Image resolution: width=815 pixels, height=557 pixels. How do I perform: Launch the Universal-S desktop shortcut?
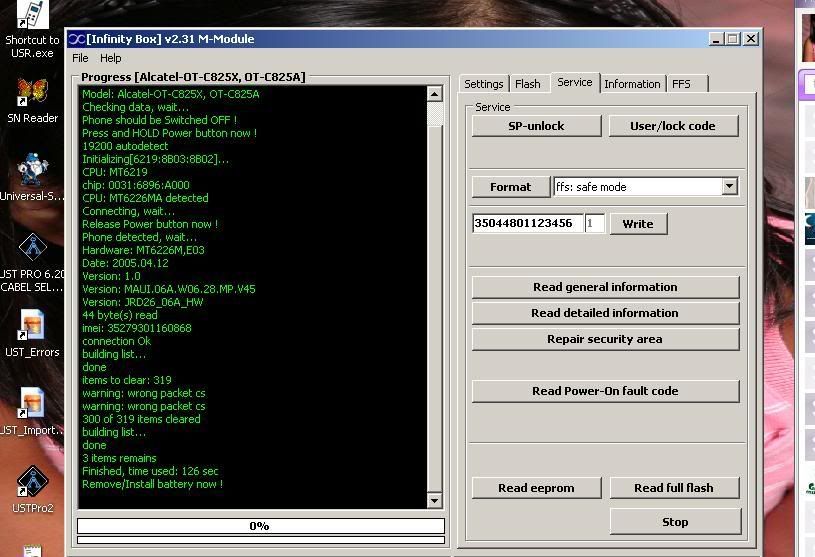point(33,172)
